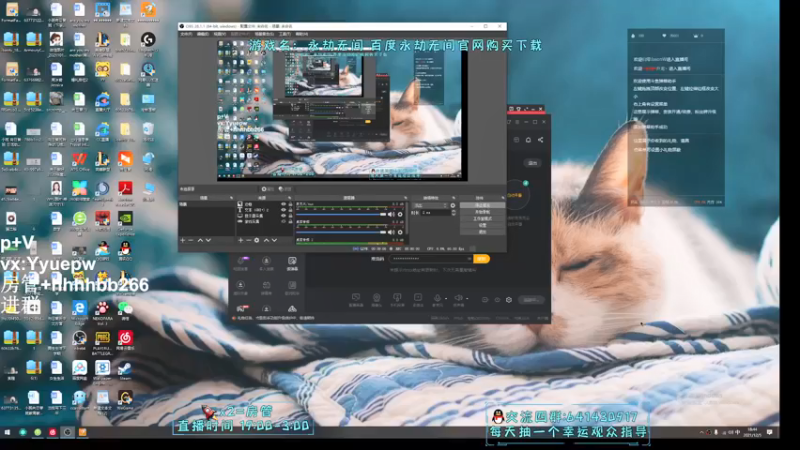Toggle visibility eye of text GDI+ source
Screen dimensions: 800x450
(x=284, y=210)
